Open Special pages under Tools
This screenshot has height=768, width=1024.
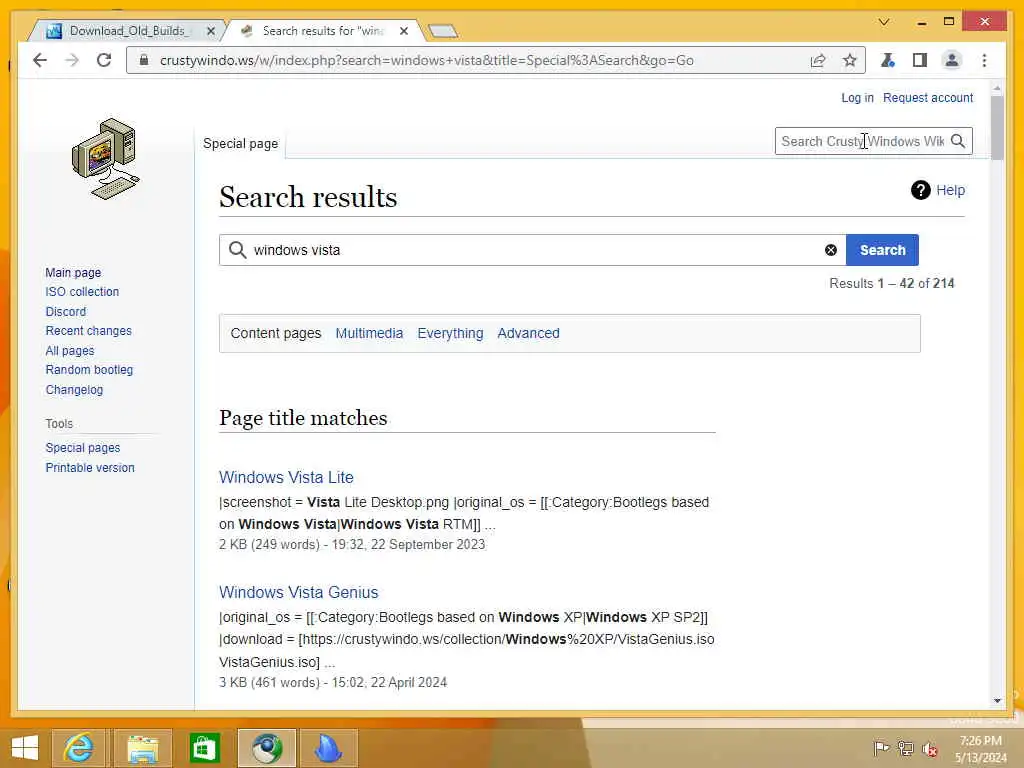(83, 448)
